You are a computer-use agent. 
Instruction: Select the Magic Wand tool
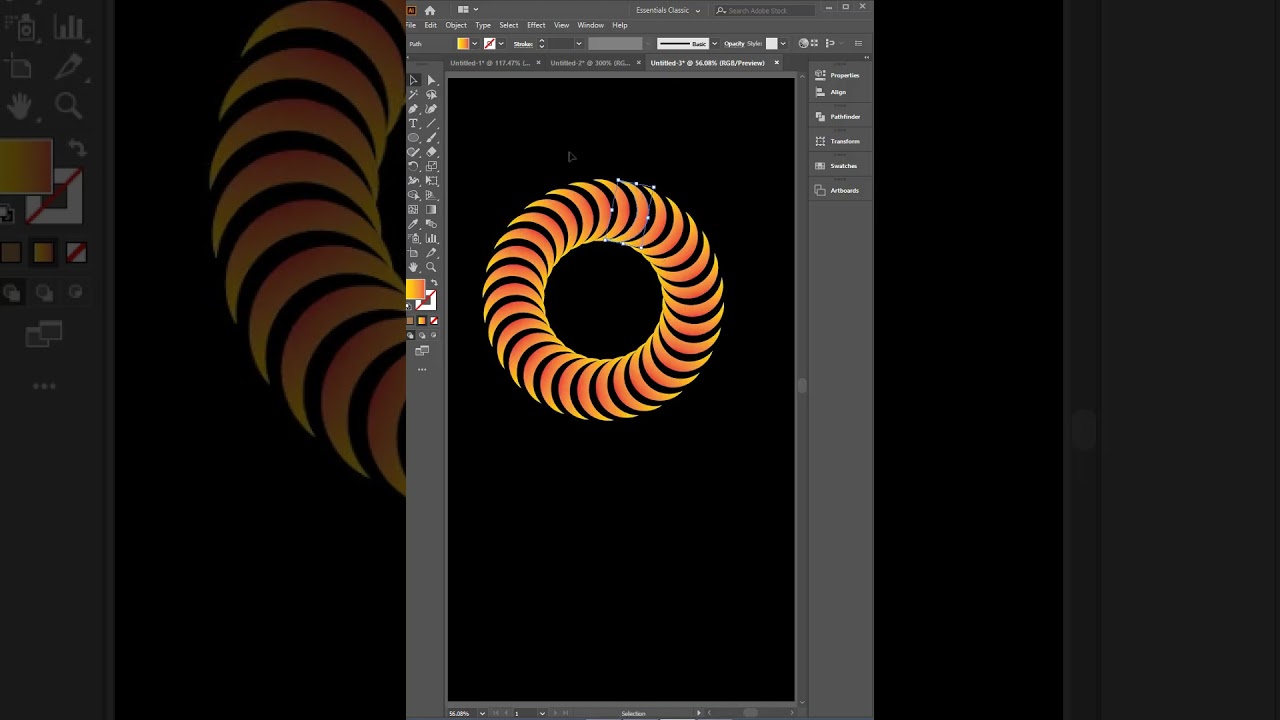tap(413, 95)
